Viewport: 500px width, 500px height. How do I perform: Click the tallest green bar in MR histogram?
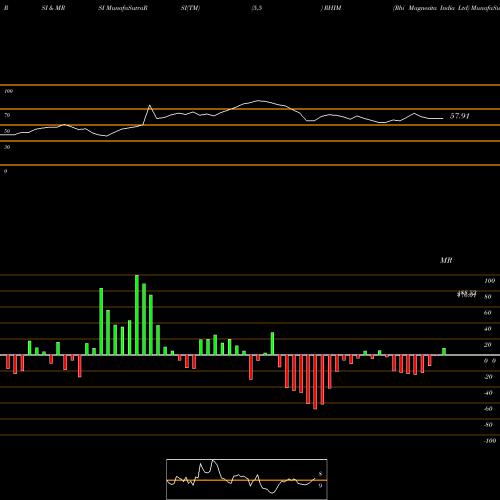[137, 315]
